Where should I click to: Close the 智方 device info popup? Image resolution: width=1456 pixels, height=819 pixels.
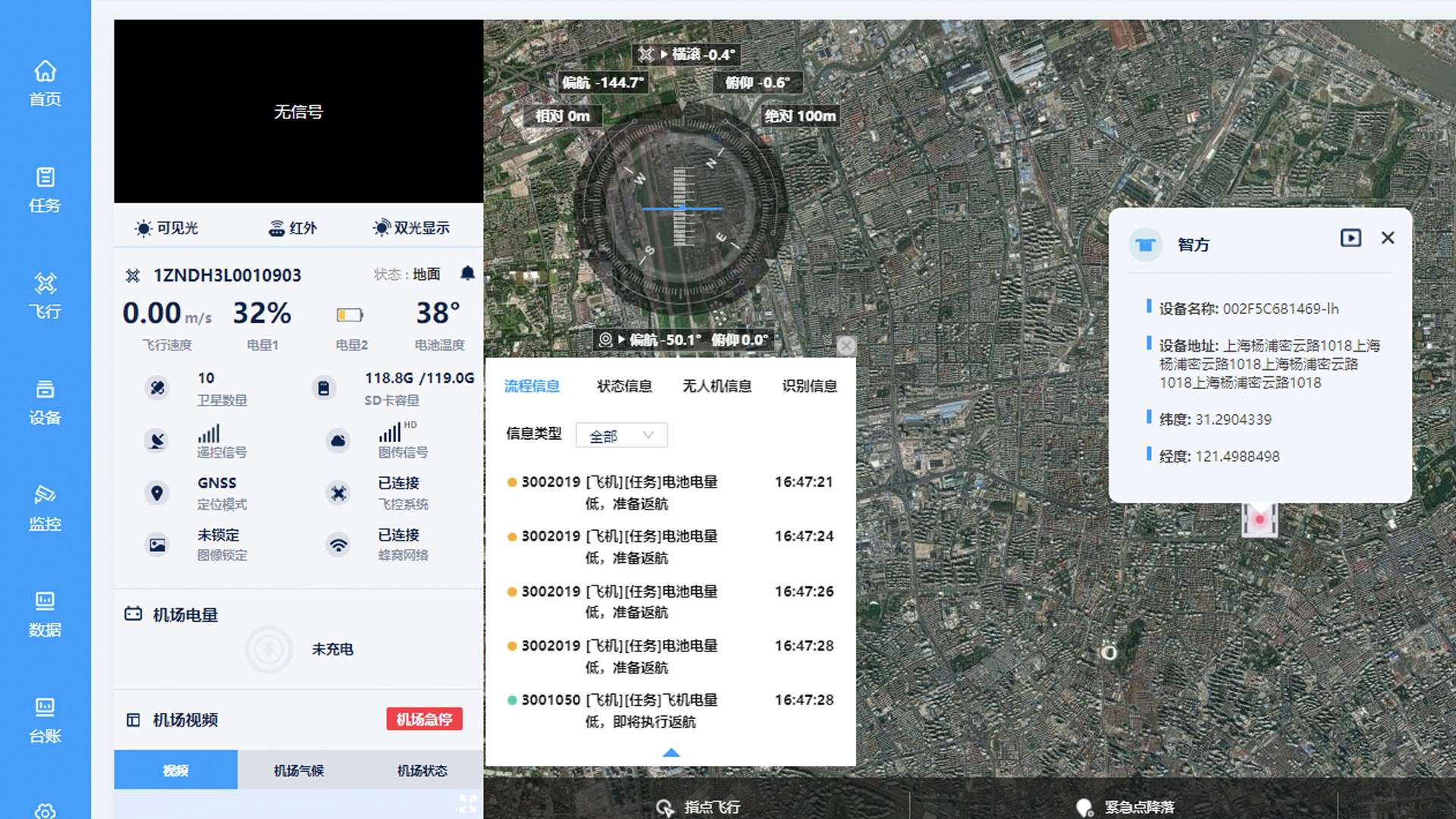1388,238
